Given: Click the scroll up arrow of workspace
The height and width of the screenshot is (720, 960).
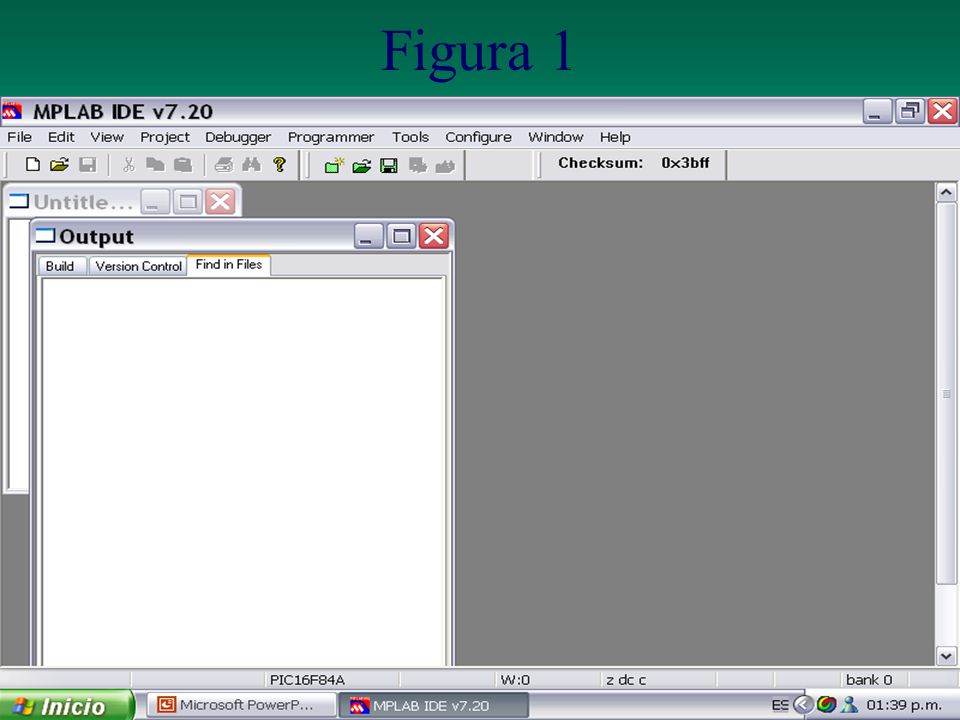Looking at the screenshot, I should [946, 192].
